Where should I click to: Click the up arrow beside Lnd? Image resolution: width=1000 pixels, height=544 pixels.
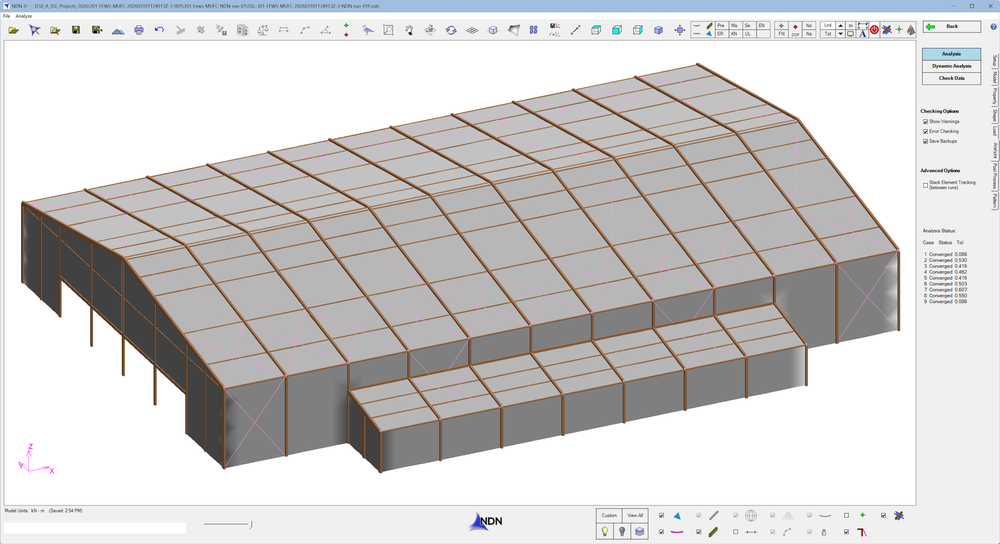pos(841,26)
